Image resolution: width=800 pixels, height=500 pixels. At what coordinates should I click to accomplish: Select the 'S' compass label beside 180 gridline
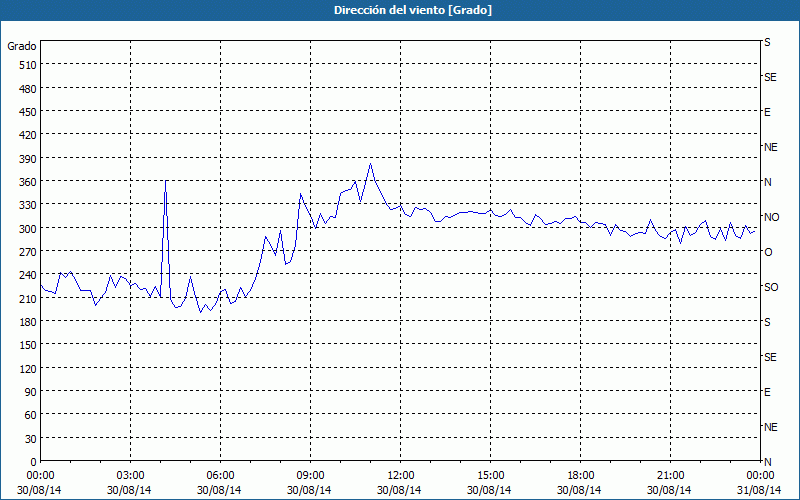(767, 322)
